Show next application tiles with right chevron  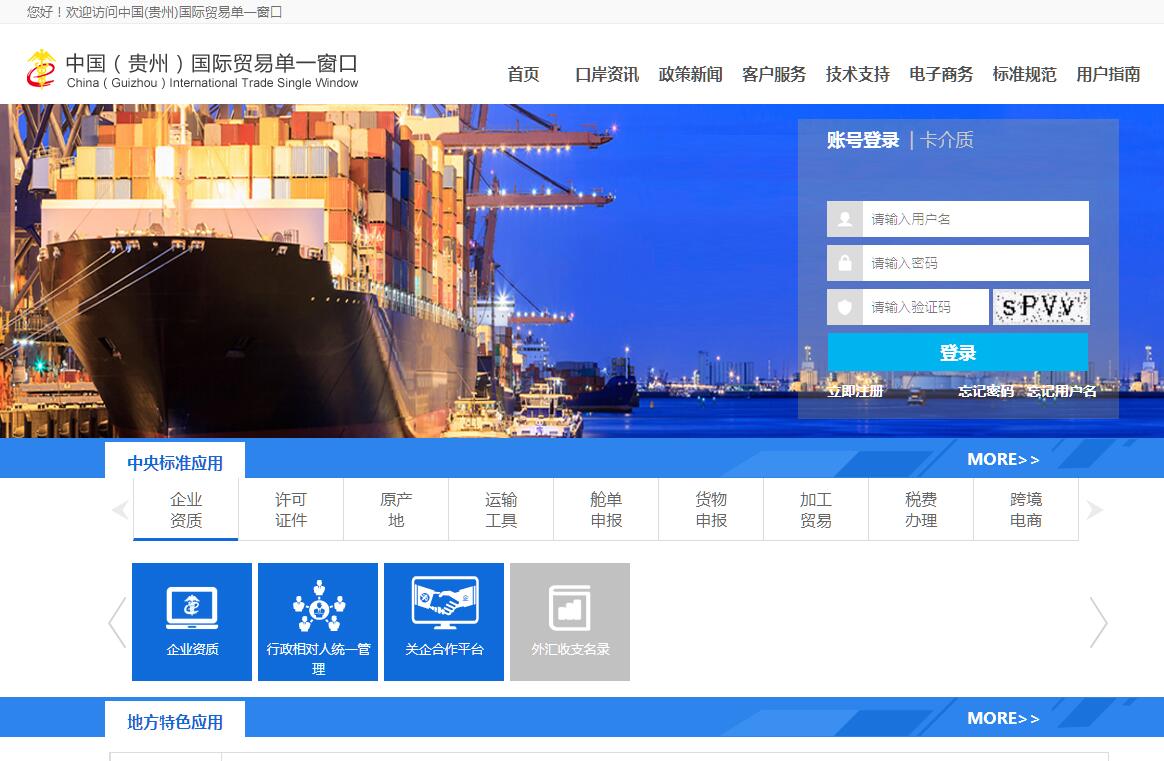coord(1098,622)
